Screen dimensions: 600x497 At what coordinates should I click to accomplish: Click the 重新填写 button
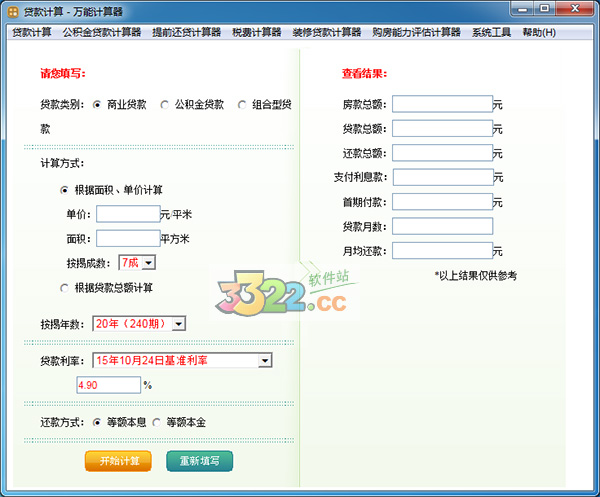coord(199,461)
